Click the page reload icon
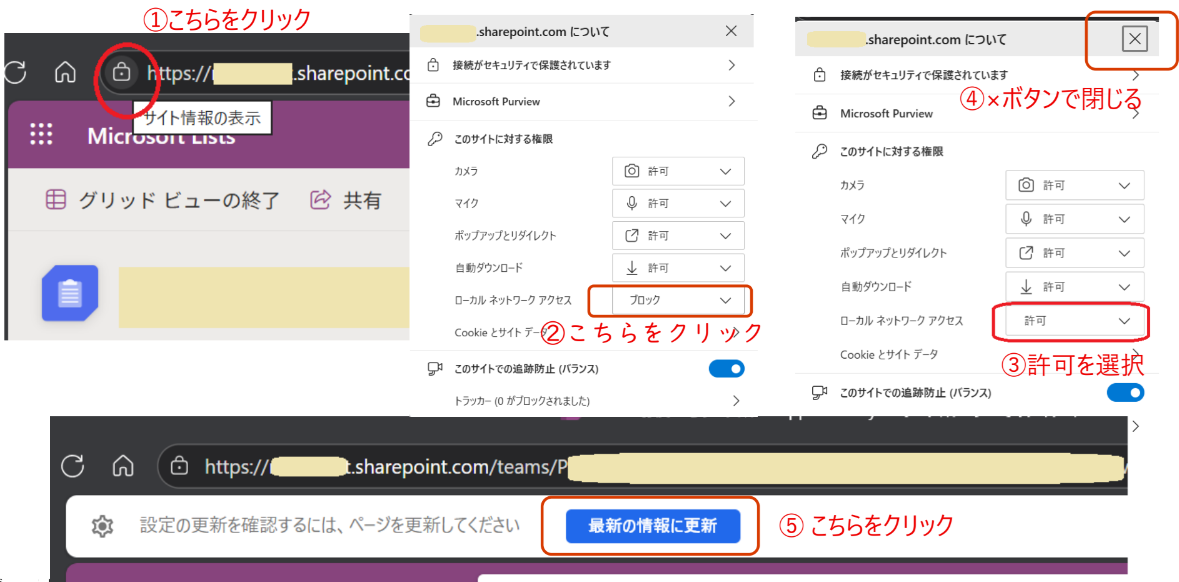 point(16,72)
